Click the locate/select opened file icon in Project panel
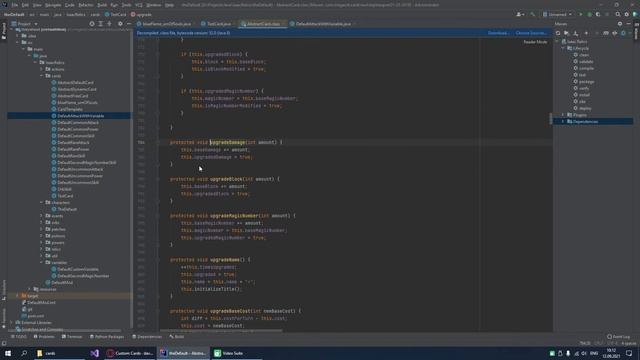The width and height of the screenshot is (640, 360). tap(92, 24)
